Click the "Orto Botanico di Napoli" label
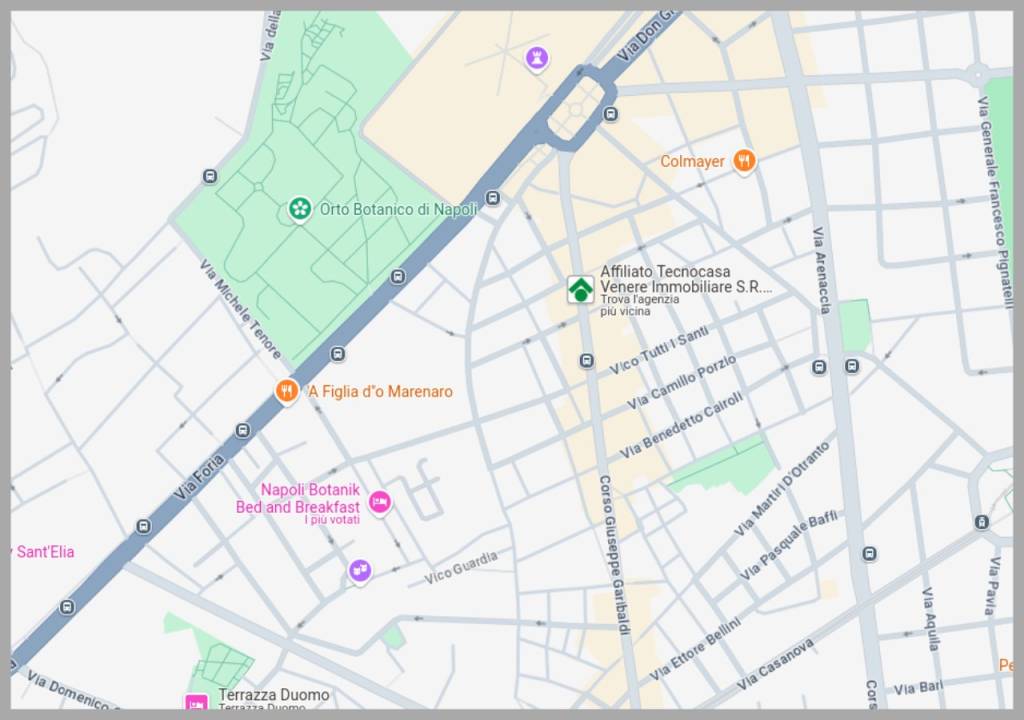Screen dimensions: 1024x720 398,210
